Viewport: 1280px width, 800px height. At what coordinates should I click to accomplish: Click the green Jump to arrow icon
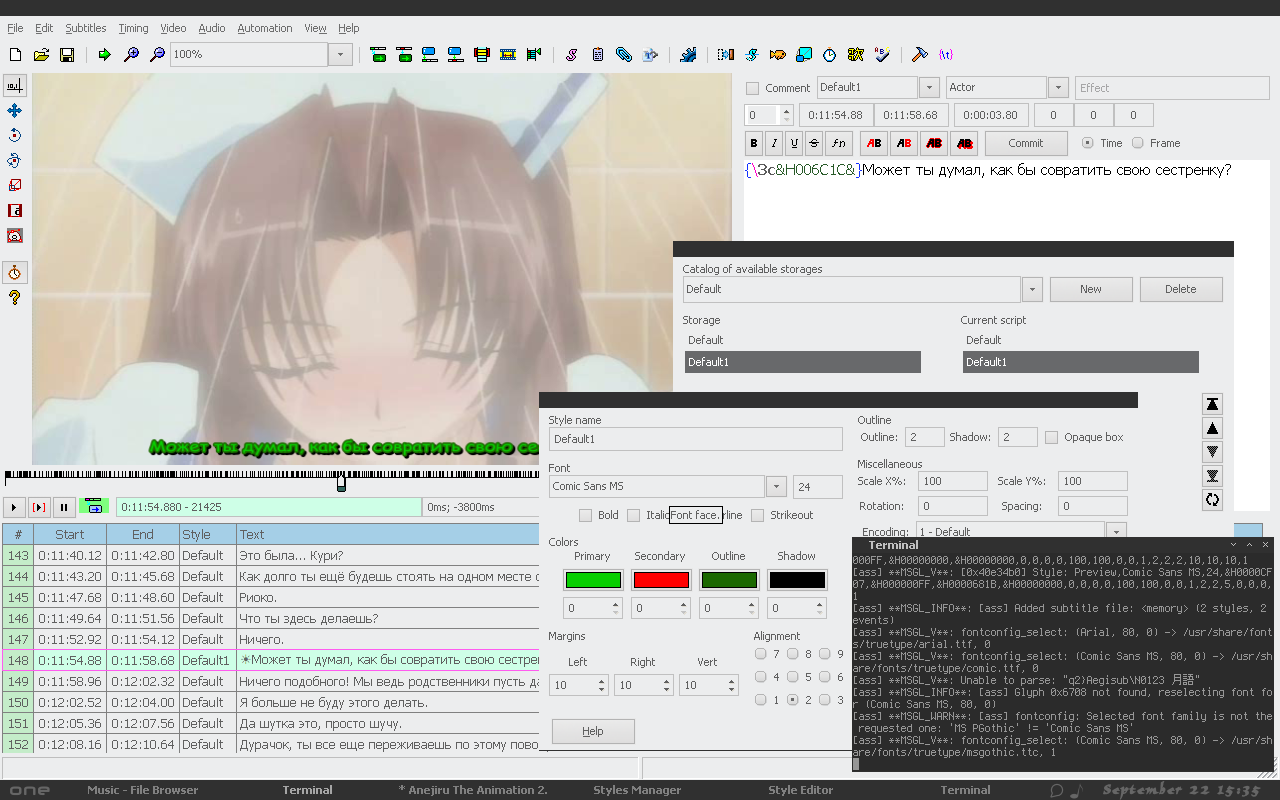(x=104, y=55)
